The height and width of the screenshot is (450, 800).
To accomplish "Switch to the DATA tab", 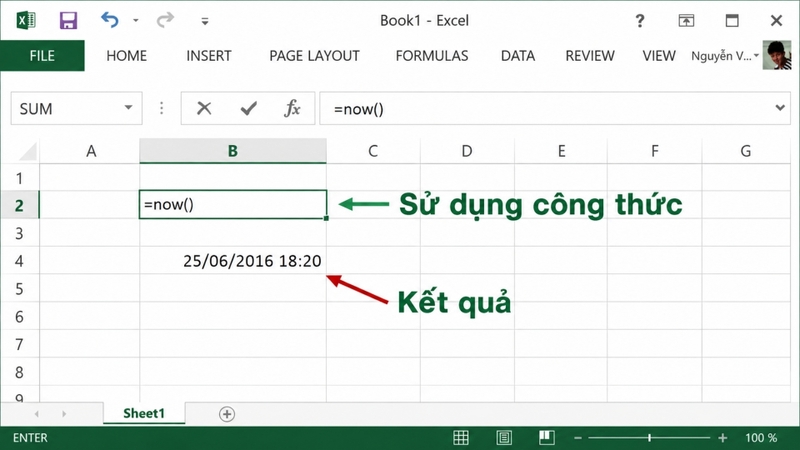I will coord(518,56).
